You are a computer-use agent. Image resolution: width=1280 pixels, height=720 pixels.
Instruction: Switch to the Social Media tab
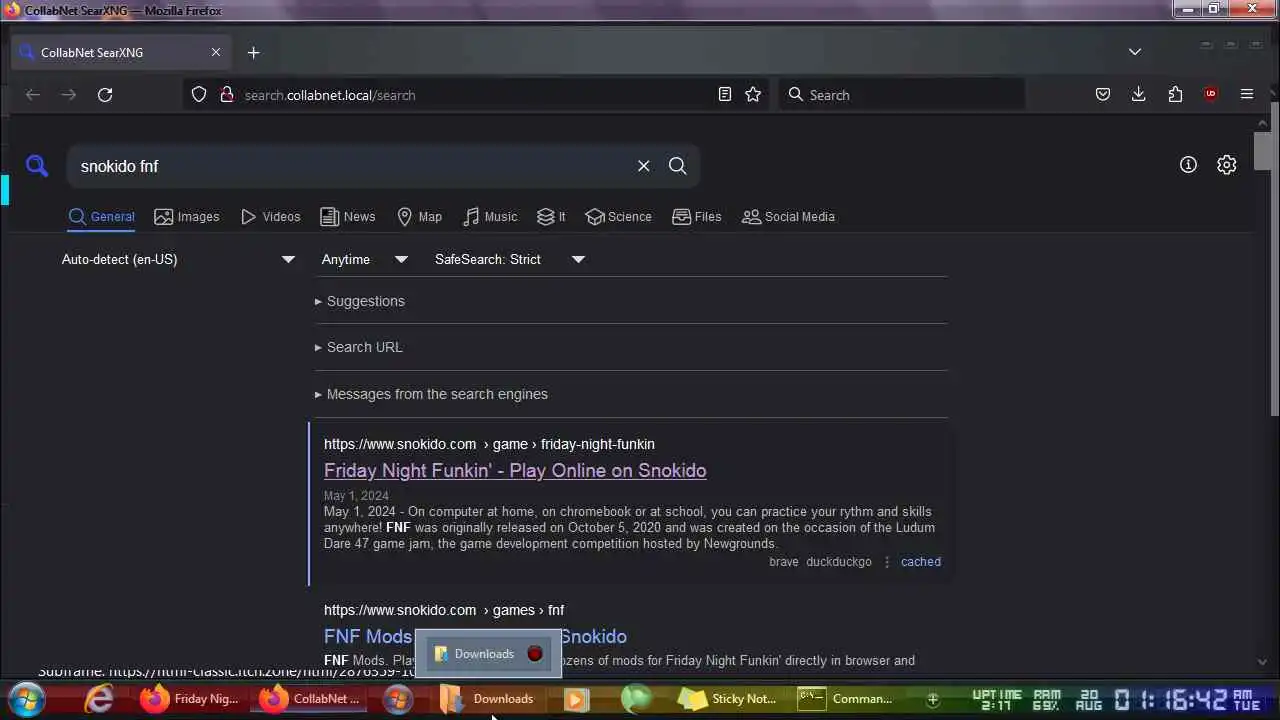(788, 216)
